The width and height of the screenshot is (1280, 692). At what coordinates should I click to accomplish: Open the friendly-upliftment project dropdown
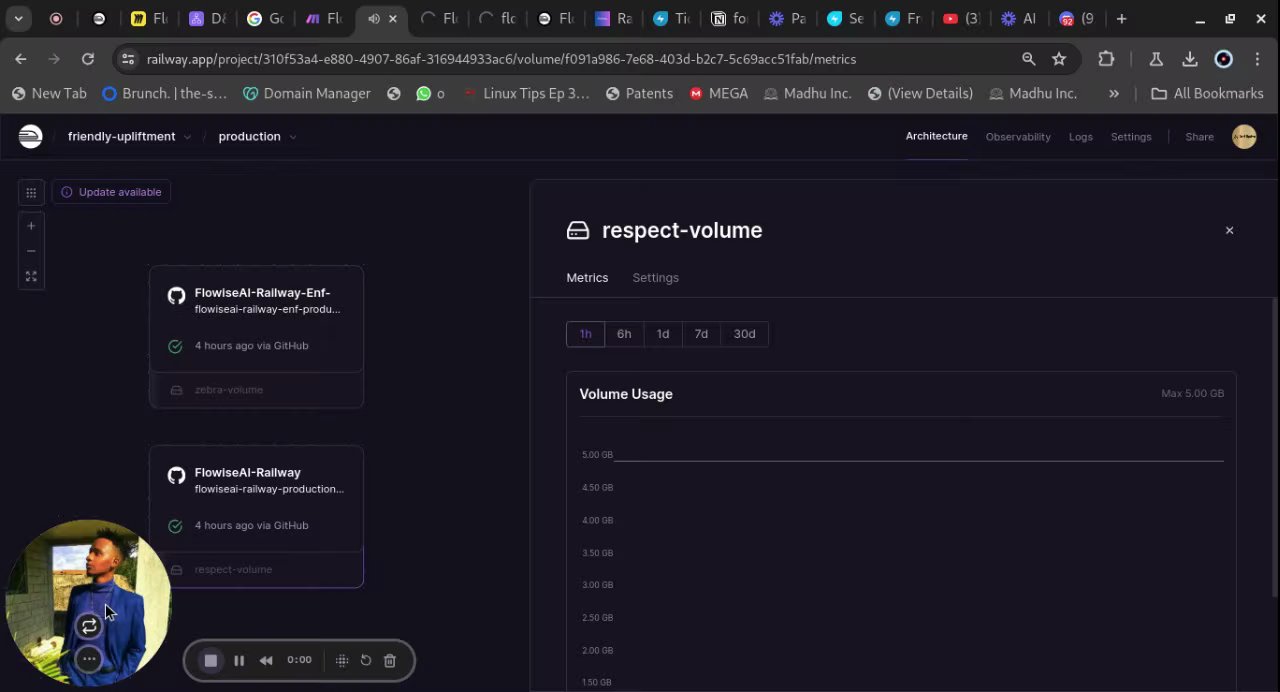coord(129,136)
